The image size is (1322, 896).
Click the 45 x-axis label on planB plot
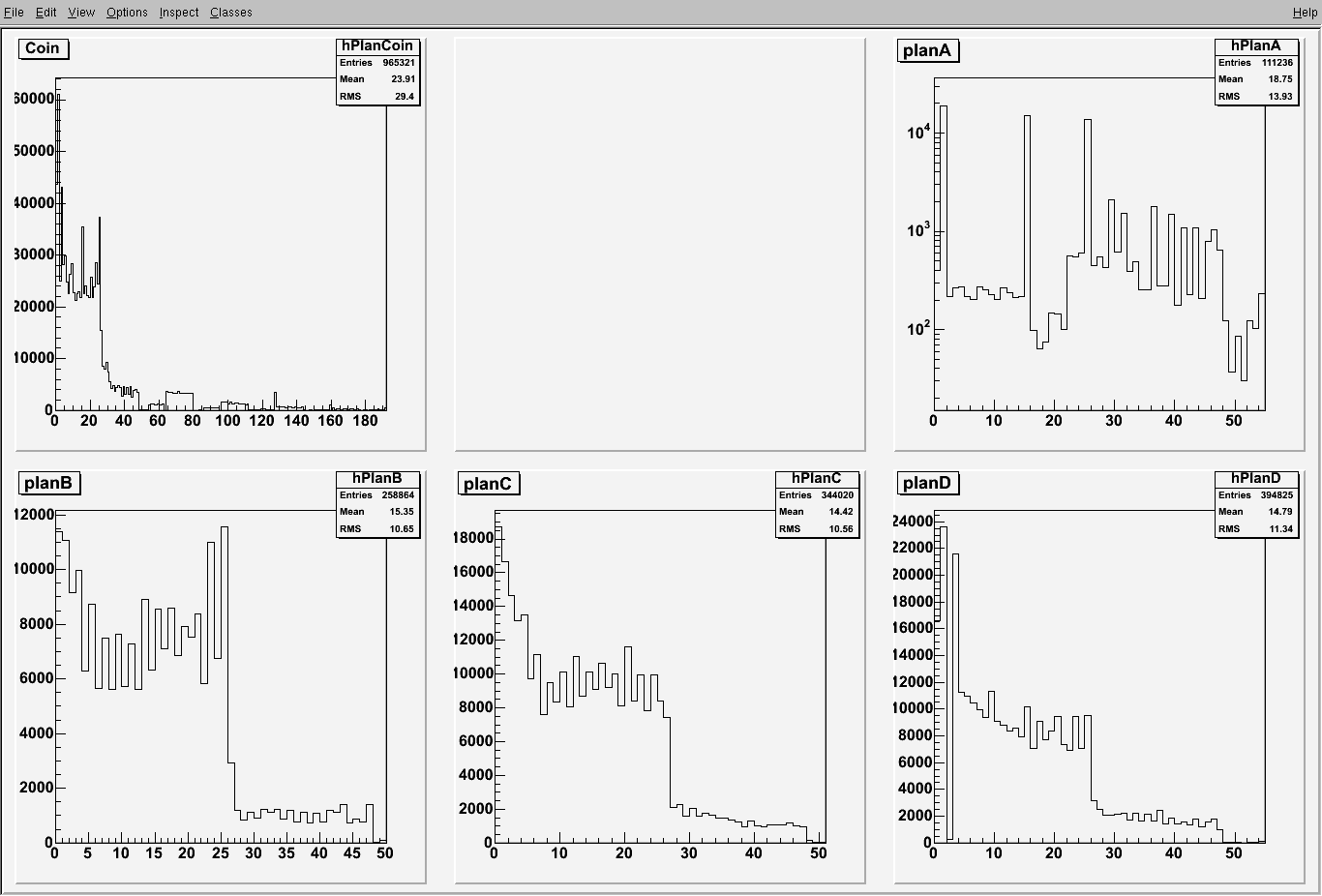[352, 853]
